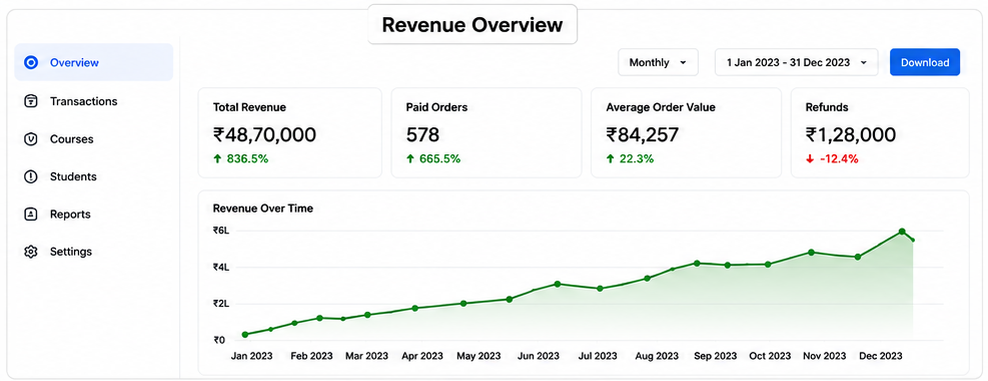Click the 22.3% growth figure

click(636, 159)
